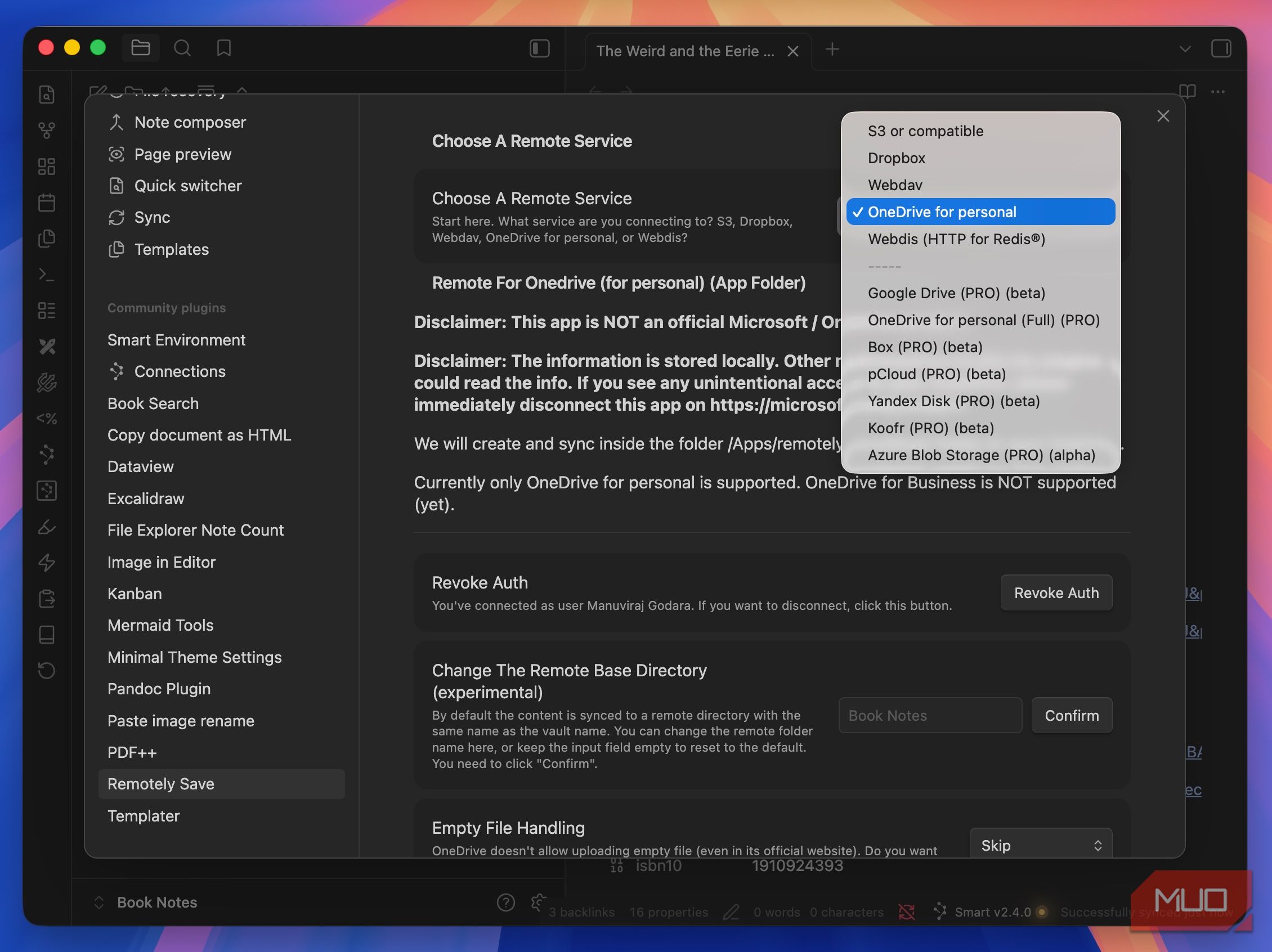
Task: Open Dataview plugin settings
Action: click(221, 466)
